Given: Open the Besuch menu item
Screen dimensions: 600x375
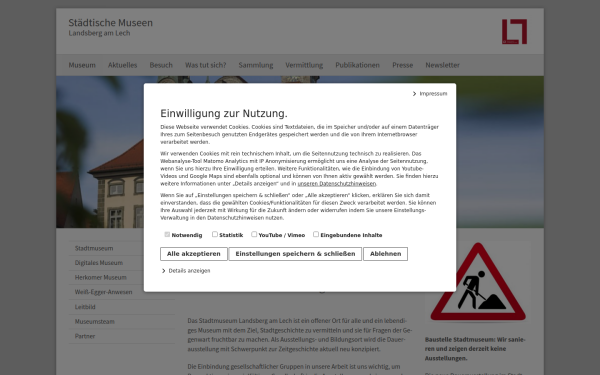Looking at the screenshot, I should tap(161, 65).
